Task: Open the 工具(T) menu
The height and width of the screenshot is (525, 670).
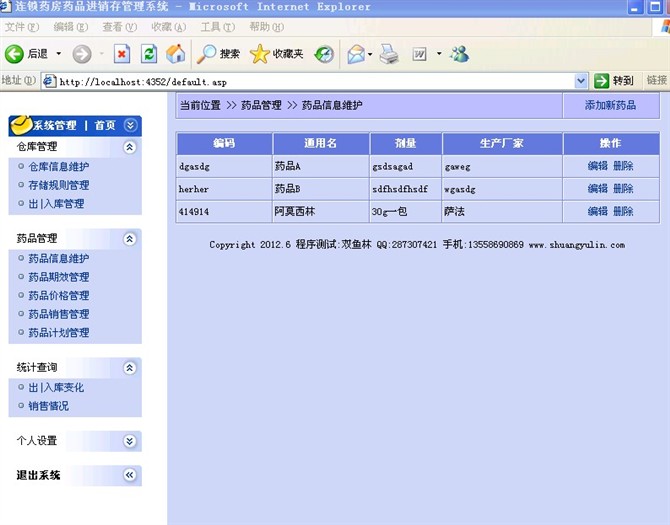Action: (217, 27)
